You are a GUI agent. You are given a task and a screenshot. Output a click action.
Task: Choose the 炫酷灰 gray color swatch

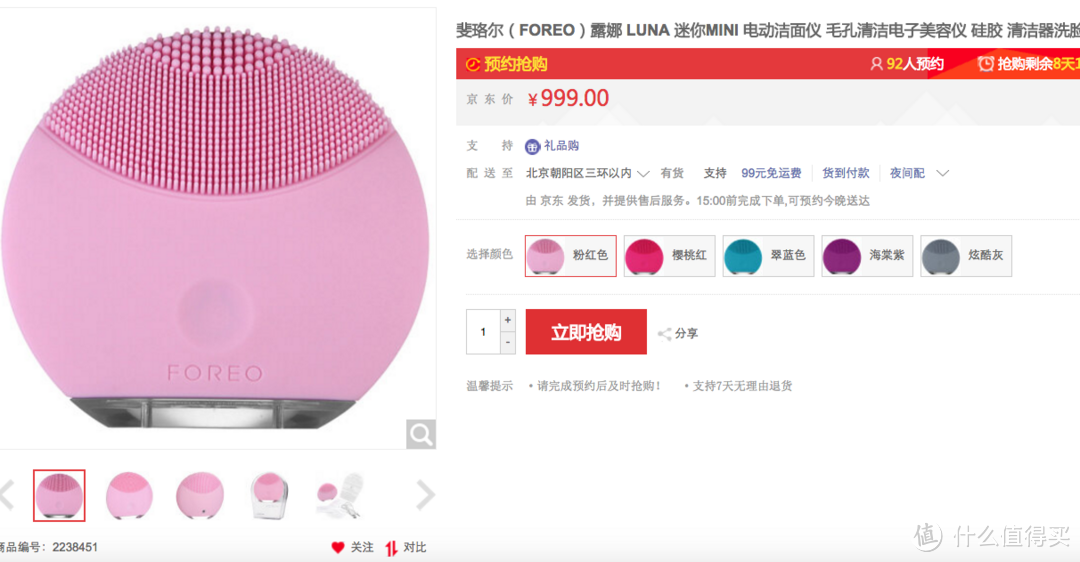tap(966, 256)
